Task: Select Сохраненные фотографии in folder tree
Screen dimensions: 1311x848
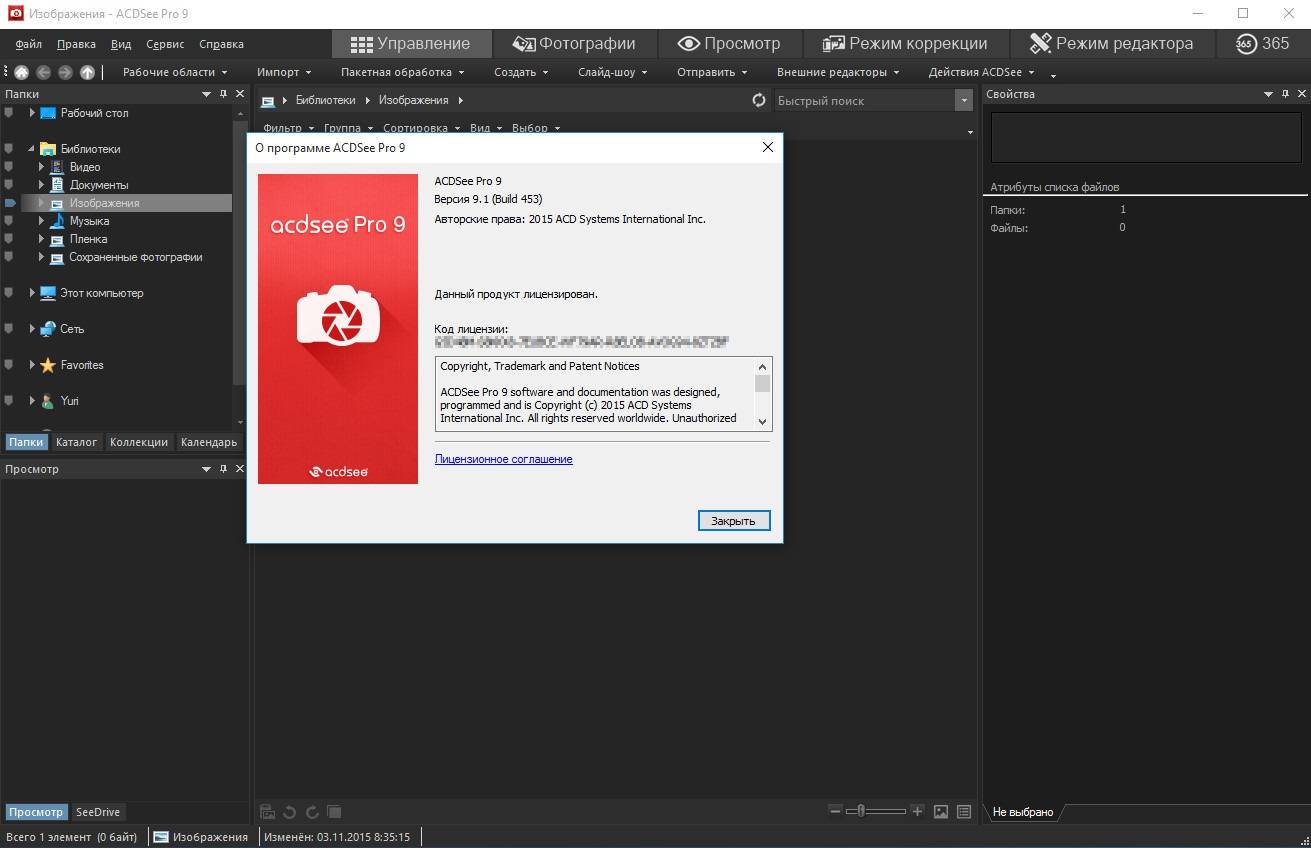Action: (x=135, y=257)
